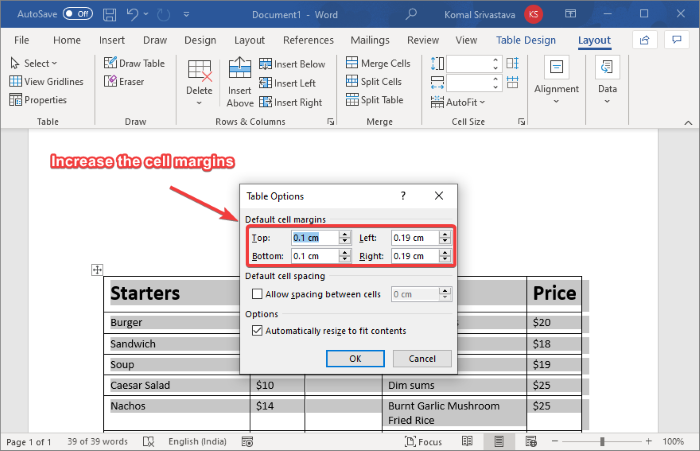Click the spelling proofing status icon
The height and width of the screenshot is (451, 700).
(x=148, y=442)
